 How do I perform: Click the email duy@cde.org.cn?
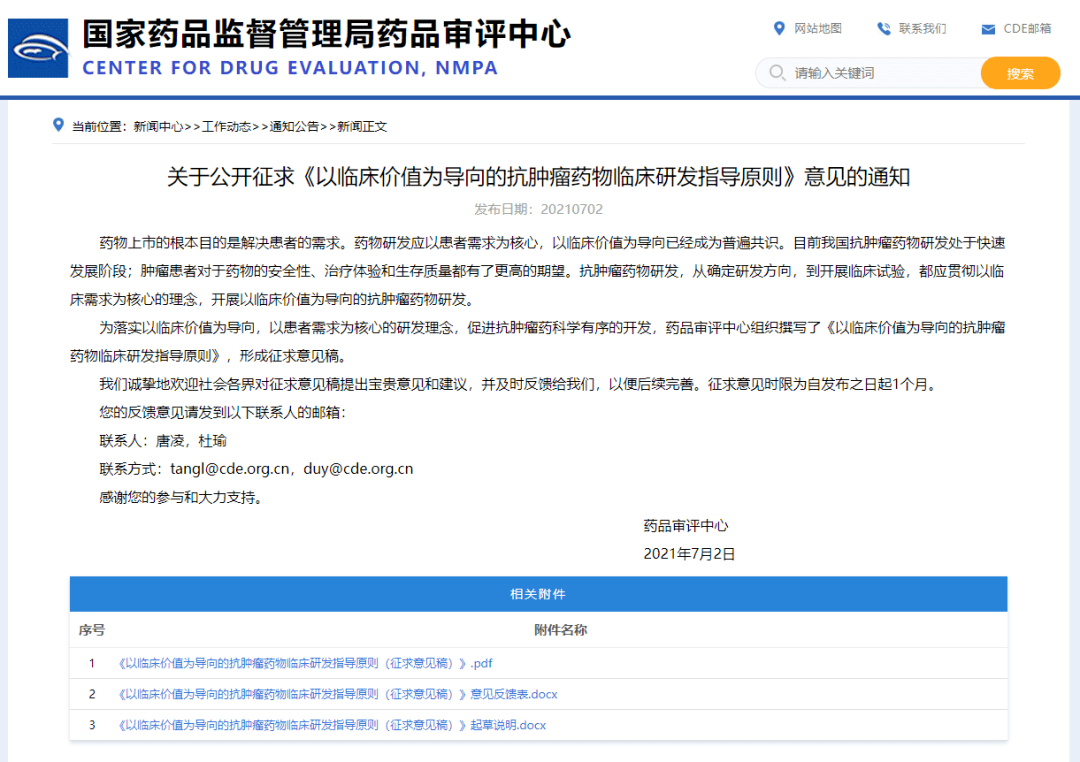(358, 469)
